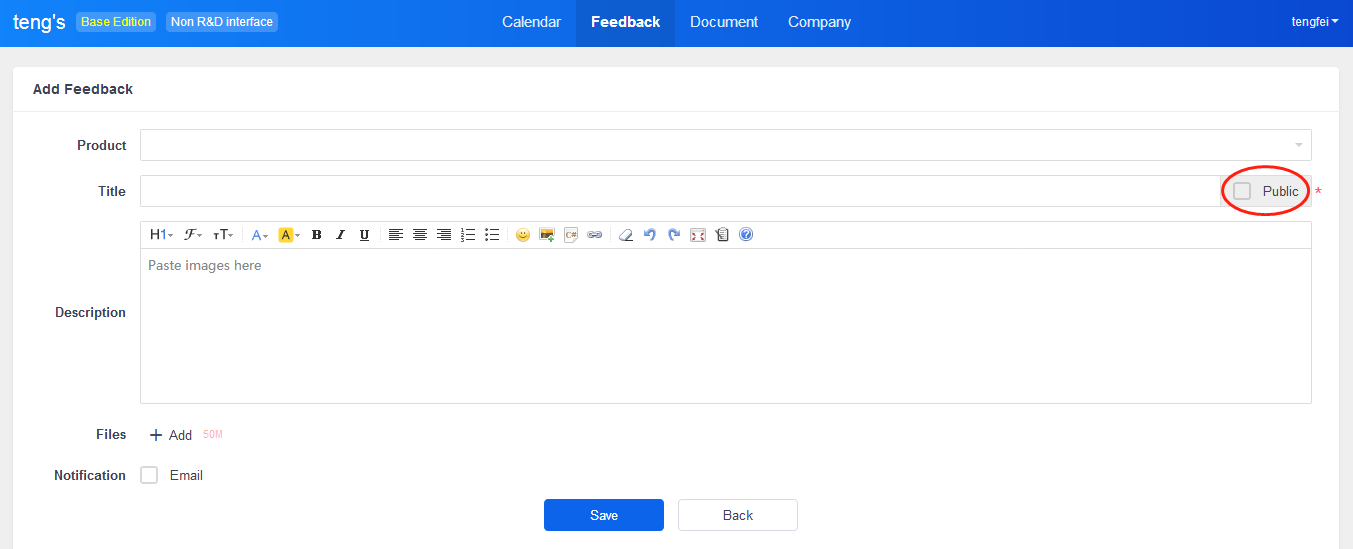Check the Public checkbox
This screenshot has height=549, width=1353.
(1242, 191)
